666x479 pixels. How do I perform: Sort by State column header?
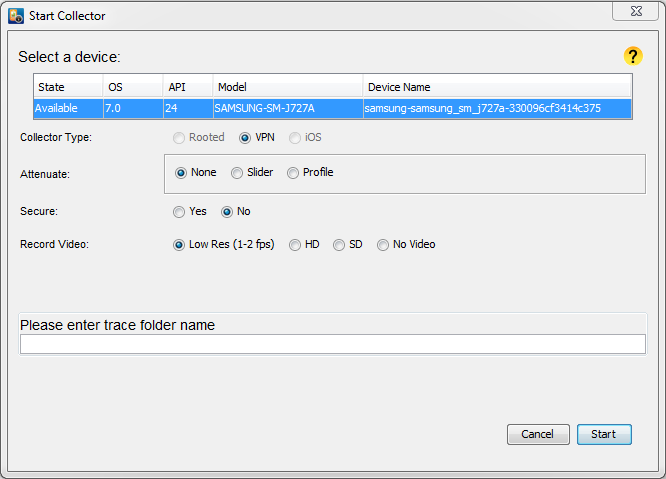click(x=68, y=87)
